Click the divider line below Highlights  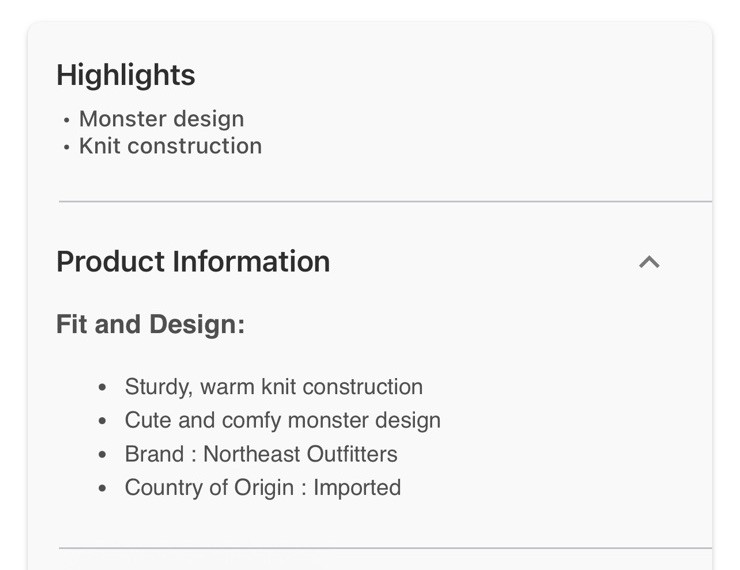click(385, 202)
